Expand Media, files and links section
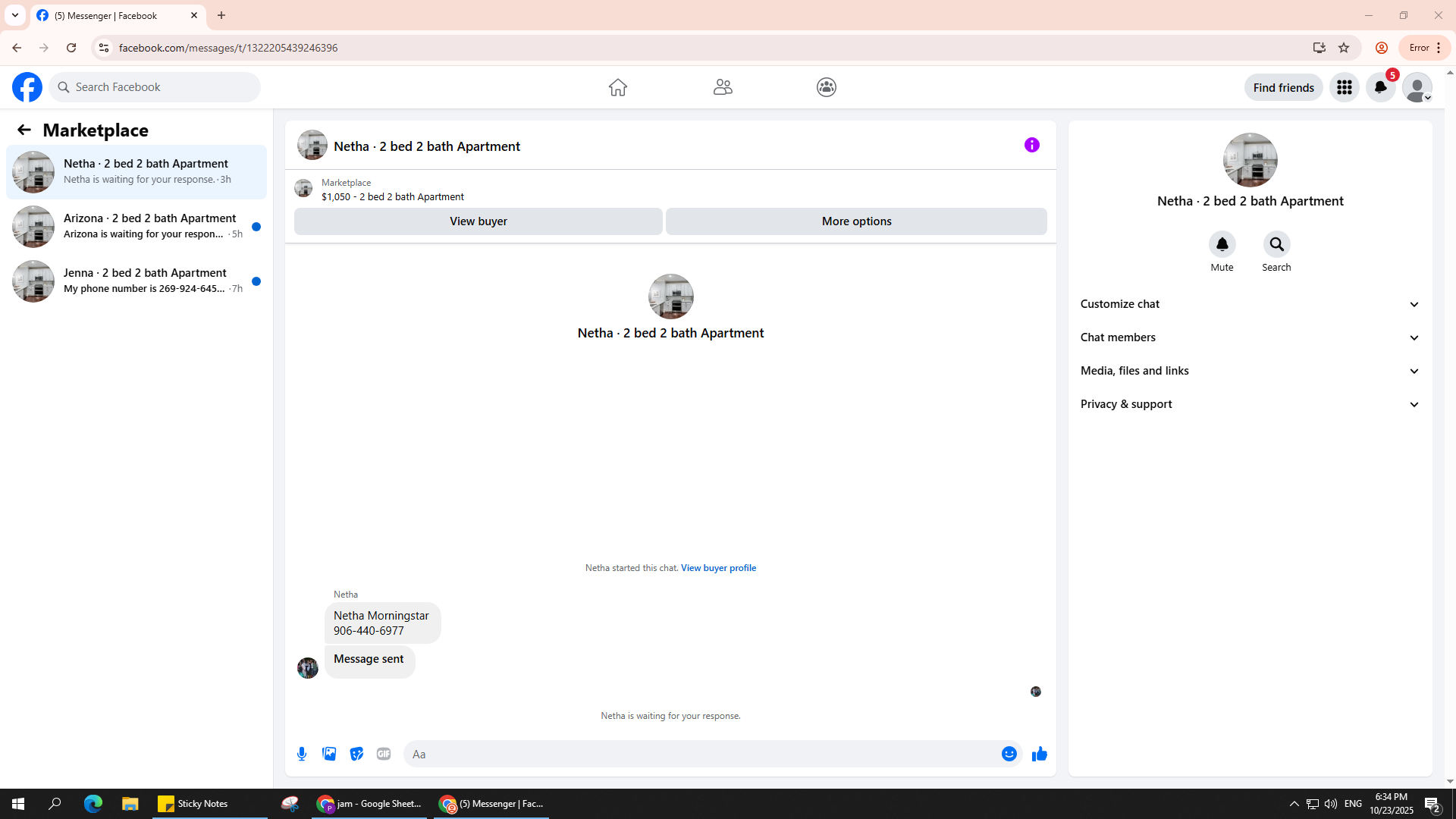This screenshot has width=1456, height=819. pos(1250,371)
